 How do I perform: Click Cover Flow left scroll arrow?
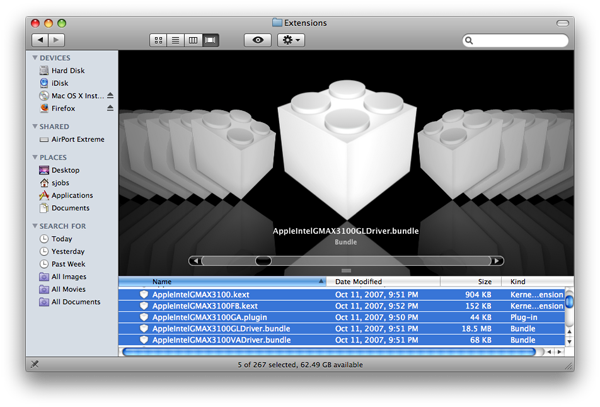(196, 261)
